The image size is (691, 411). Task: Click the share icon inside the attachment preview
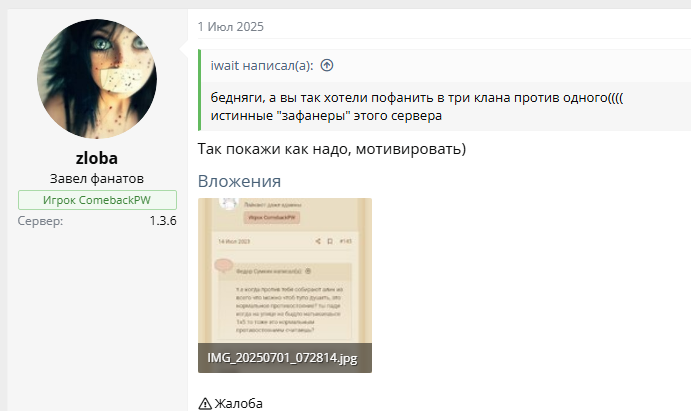[317, 241]
